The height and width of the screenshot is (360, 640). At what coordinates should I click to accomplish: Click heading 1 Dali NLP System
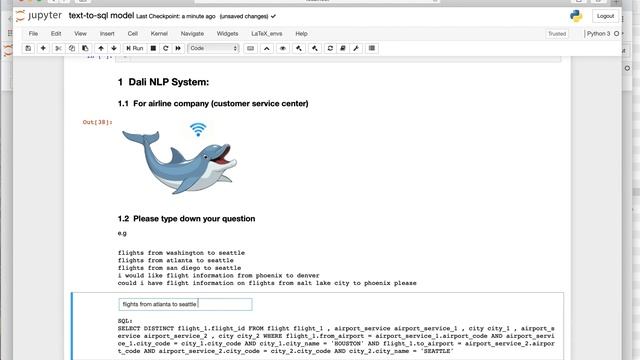[163, 82]
